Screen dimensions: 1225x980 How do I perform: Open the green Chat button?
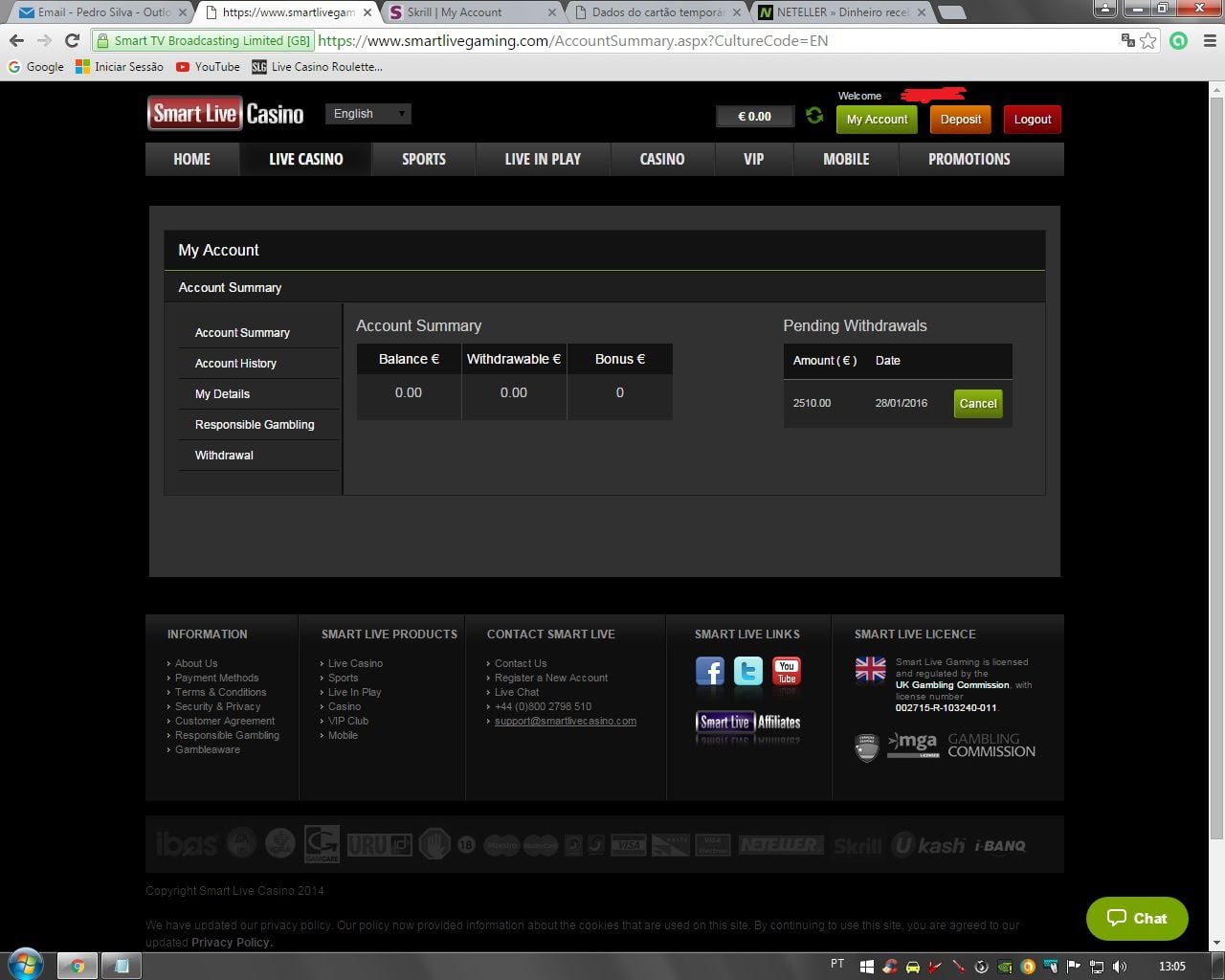point(1137,918)
